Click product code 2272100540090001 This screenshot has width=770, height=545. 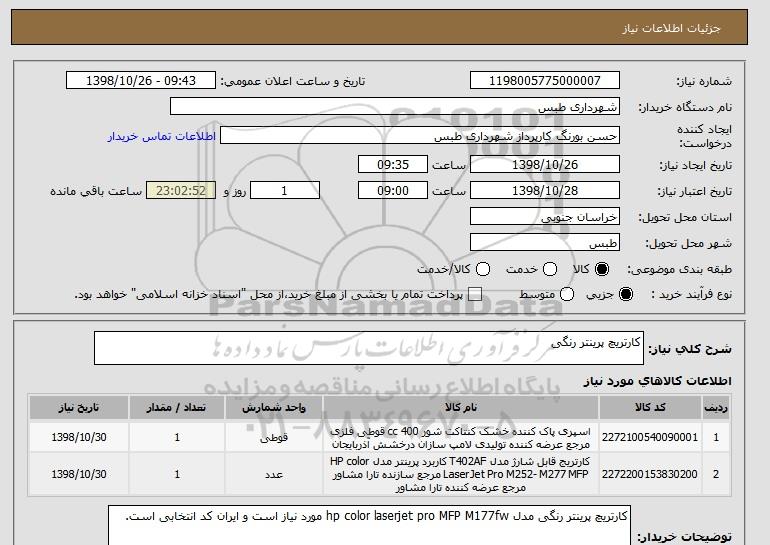(650, 437)
